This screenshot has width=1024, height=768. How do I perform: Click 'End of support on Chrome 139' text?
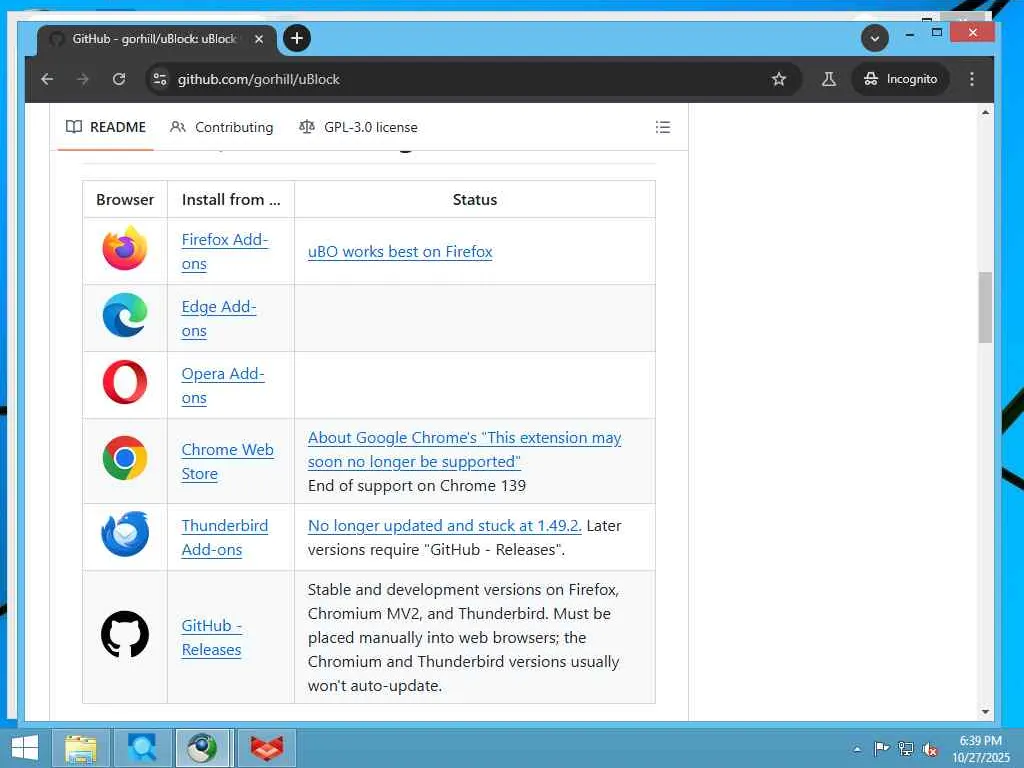click(417, 486)
